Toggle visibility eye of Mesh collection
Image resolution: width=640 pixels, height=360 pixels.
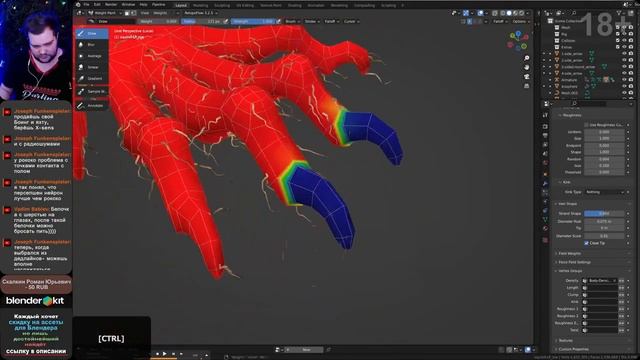coord(624,27)
